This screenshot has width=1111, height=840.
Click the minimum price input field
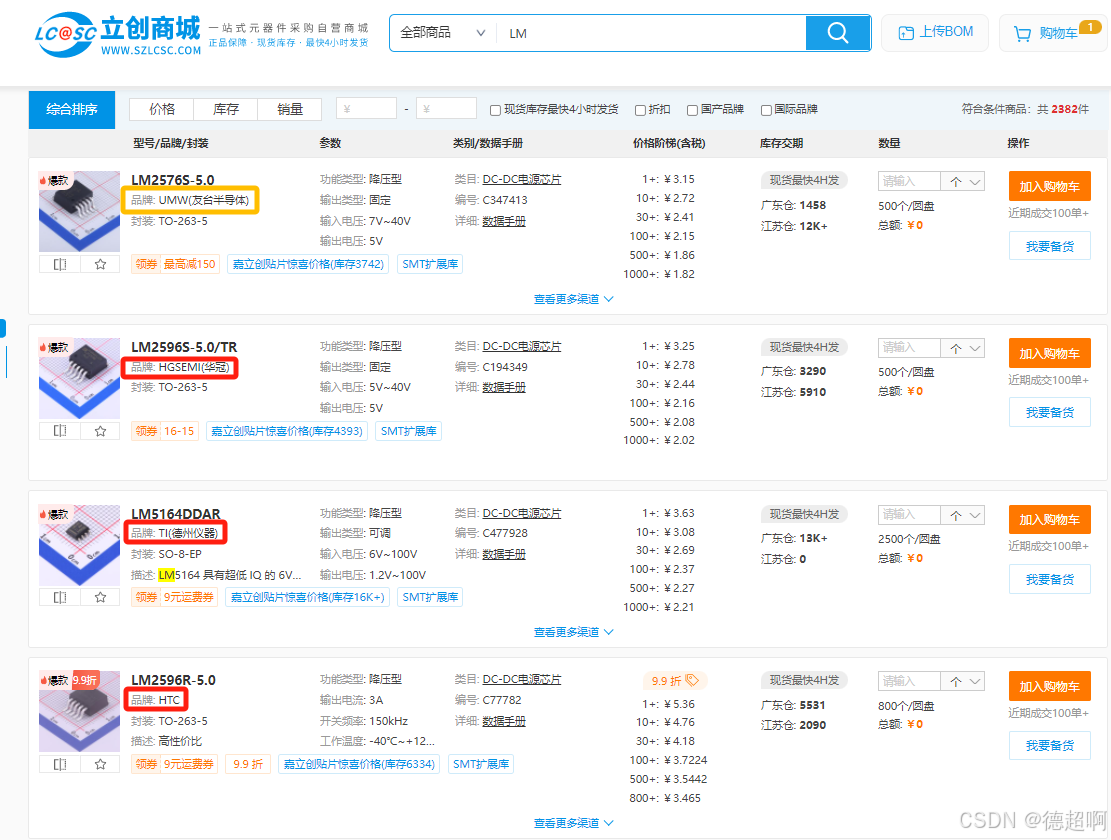click(x=366, y=109)
